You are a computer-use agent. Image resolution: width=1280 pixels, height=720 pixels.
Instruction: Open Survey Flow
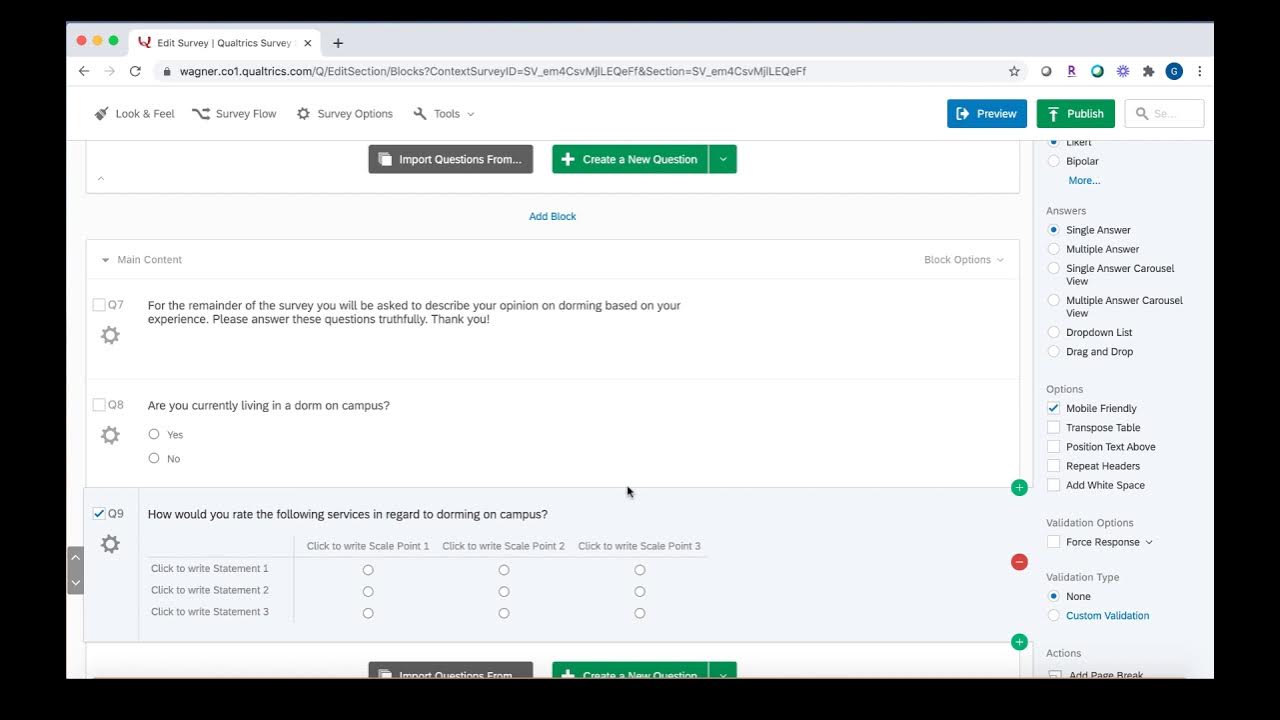click(x=234, y=114)
